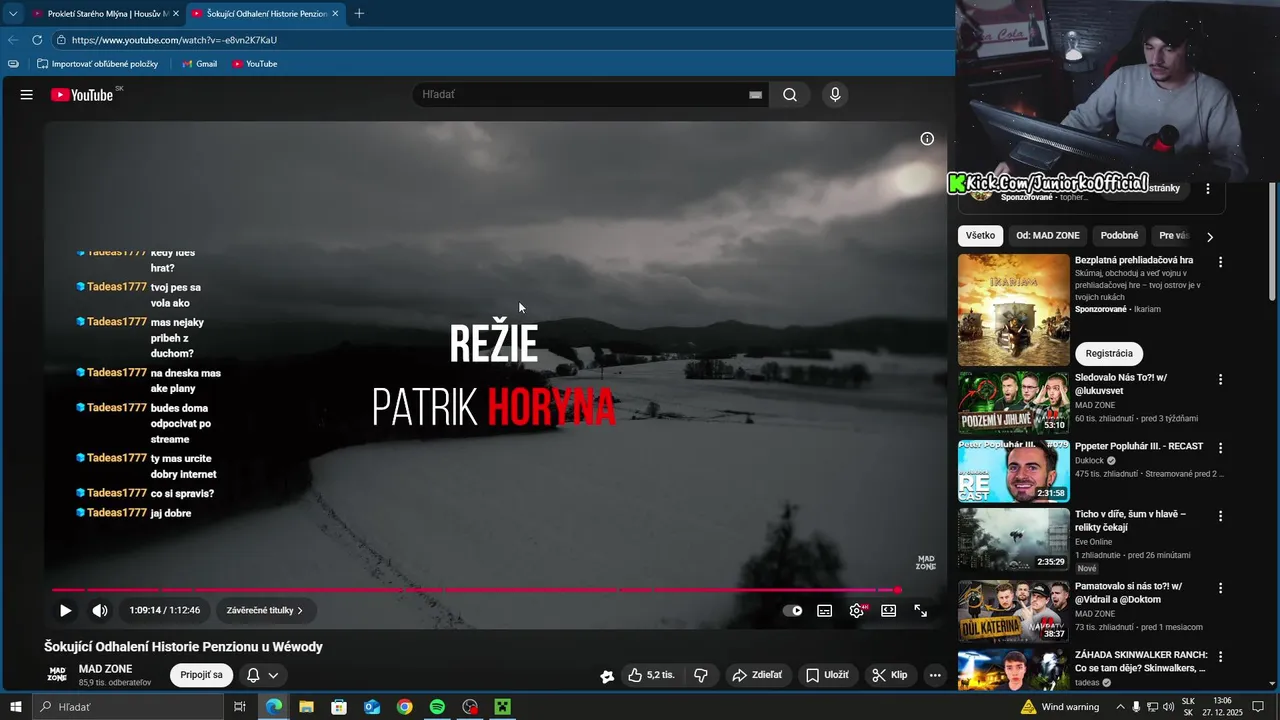Open options for Sledovalo Nás To video
This screenshot has width=1280, height=720.
pyautogui.click(x=1220, y=380)
